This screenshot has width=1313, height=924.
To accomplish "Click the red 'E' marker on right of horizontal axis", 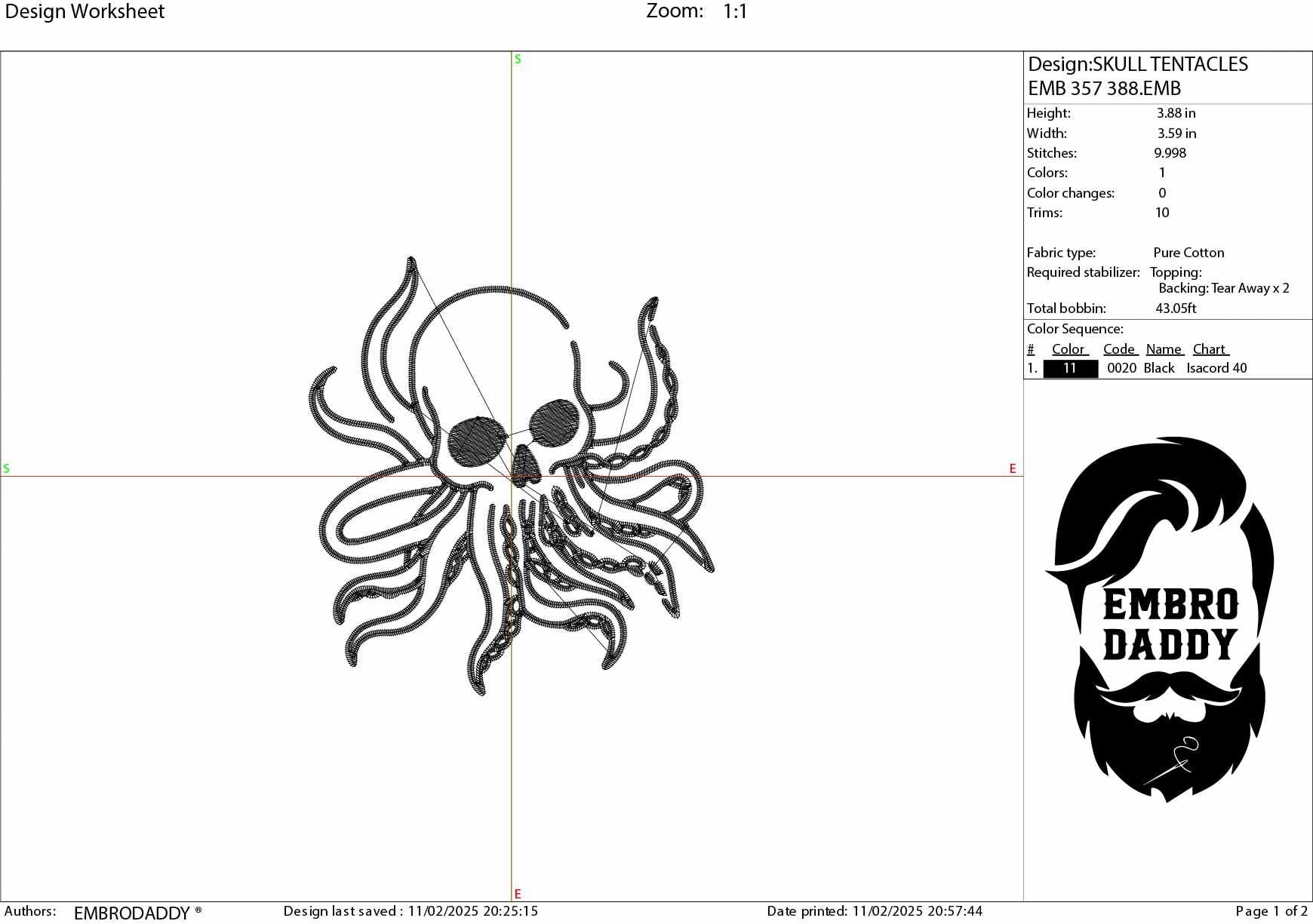I will pos(1013,468).
